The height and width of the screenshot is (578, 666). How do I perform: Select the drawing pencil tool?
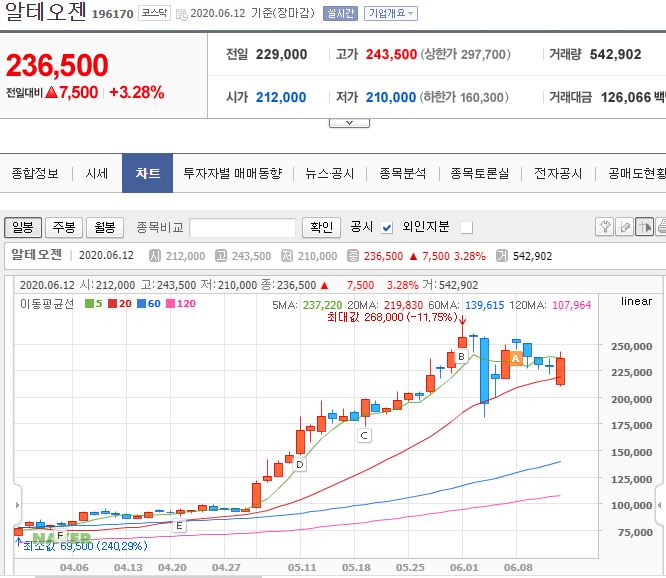pyautogui.click(x=624, y=227)
